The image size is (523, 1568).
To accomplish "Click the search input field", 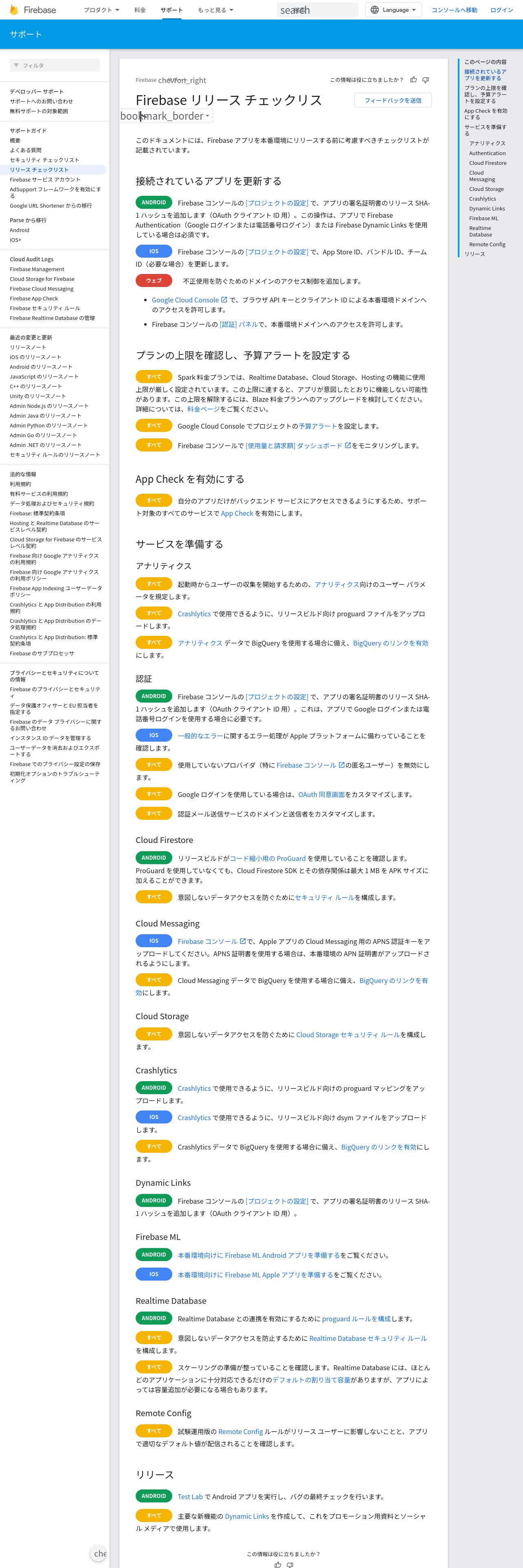I will tap(317, 10).
